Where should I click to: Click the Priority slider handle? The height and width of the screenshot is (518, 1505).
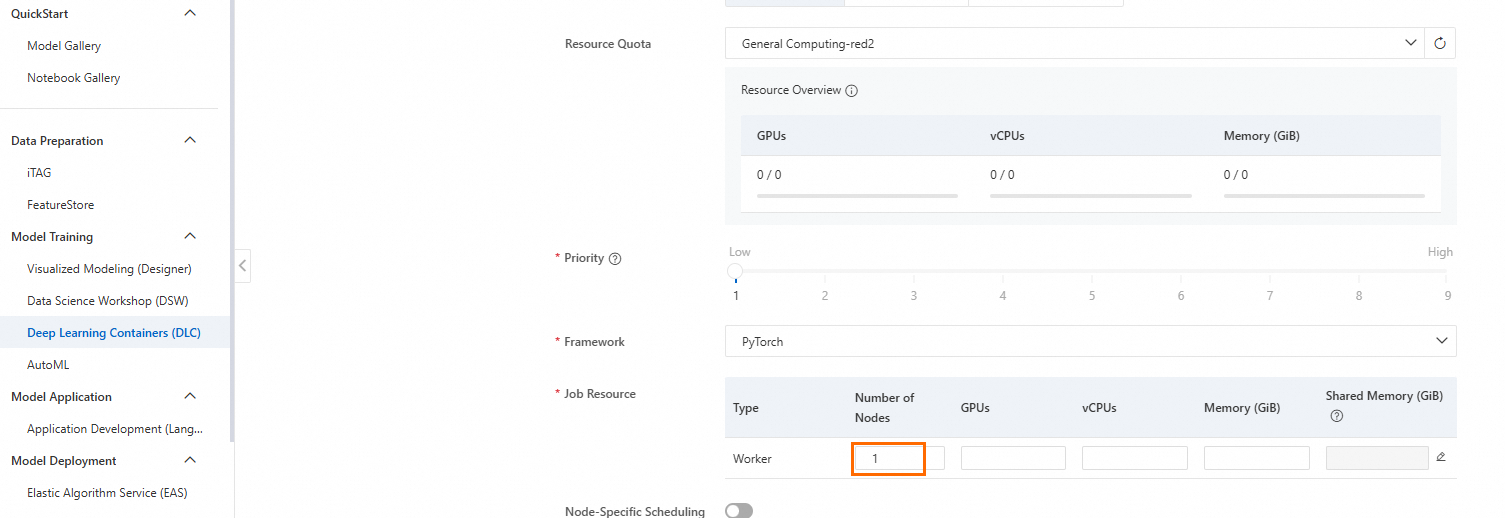point(735,271)
